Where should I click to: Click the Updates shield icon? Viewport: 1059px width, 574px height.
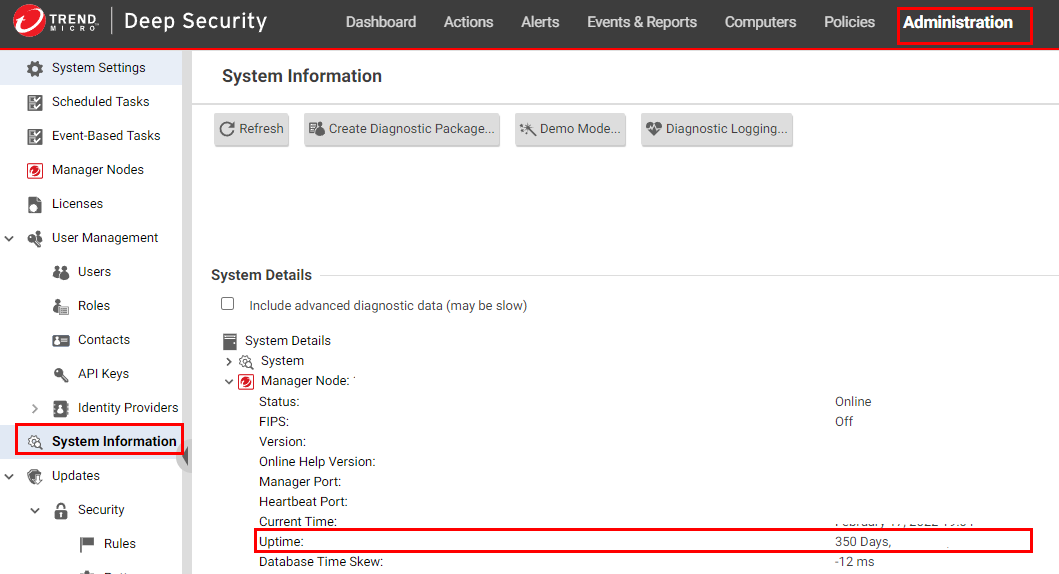point(34,476)
